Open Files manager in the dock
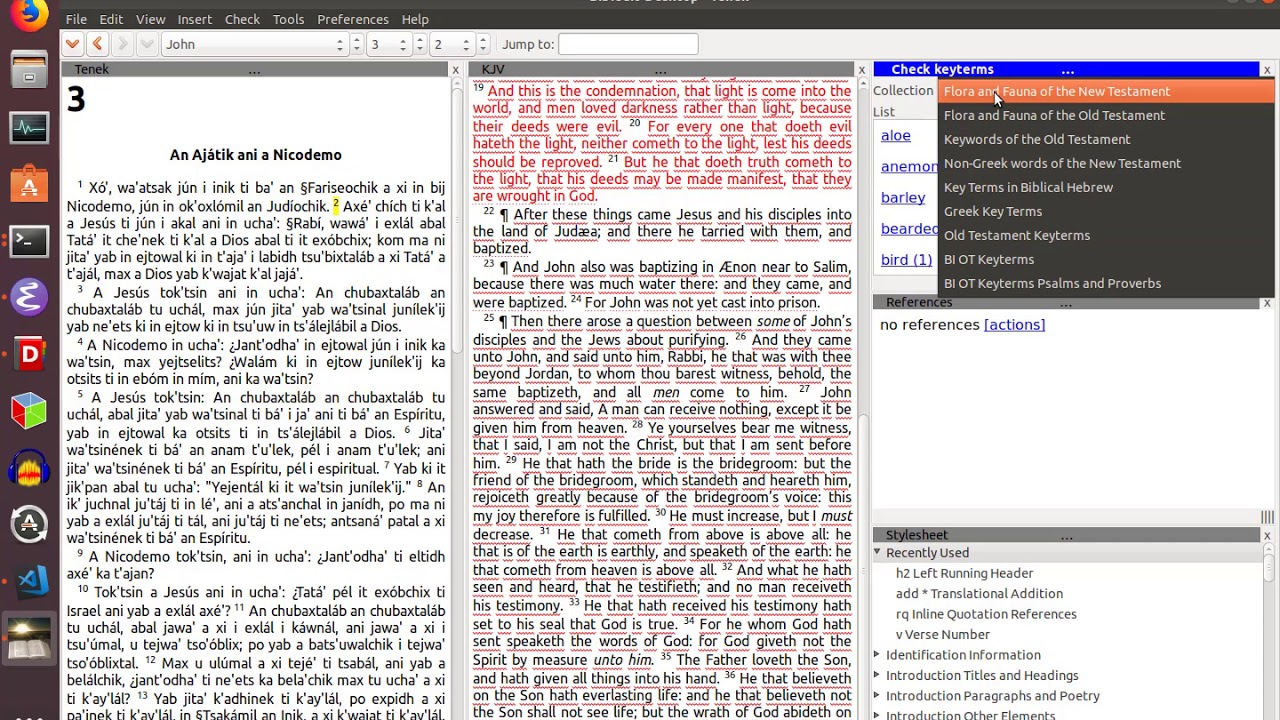Viewport: 1280px width, 720px height. (29, 70)
